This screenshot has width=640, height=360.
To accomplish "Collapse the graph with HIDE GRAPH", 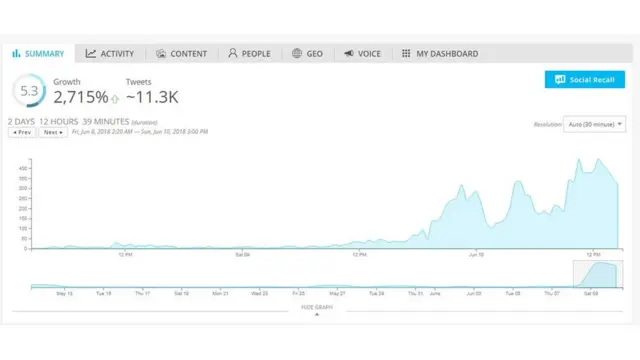I will 317,307.
